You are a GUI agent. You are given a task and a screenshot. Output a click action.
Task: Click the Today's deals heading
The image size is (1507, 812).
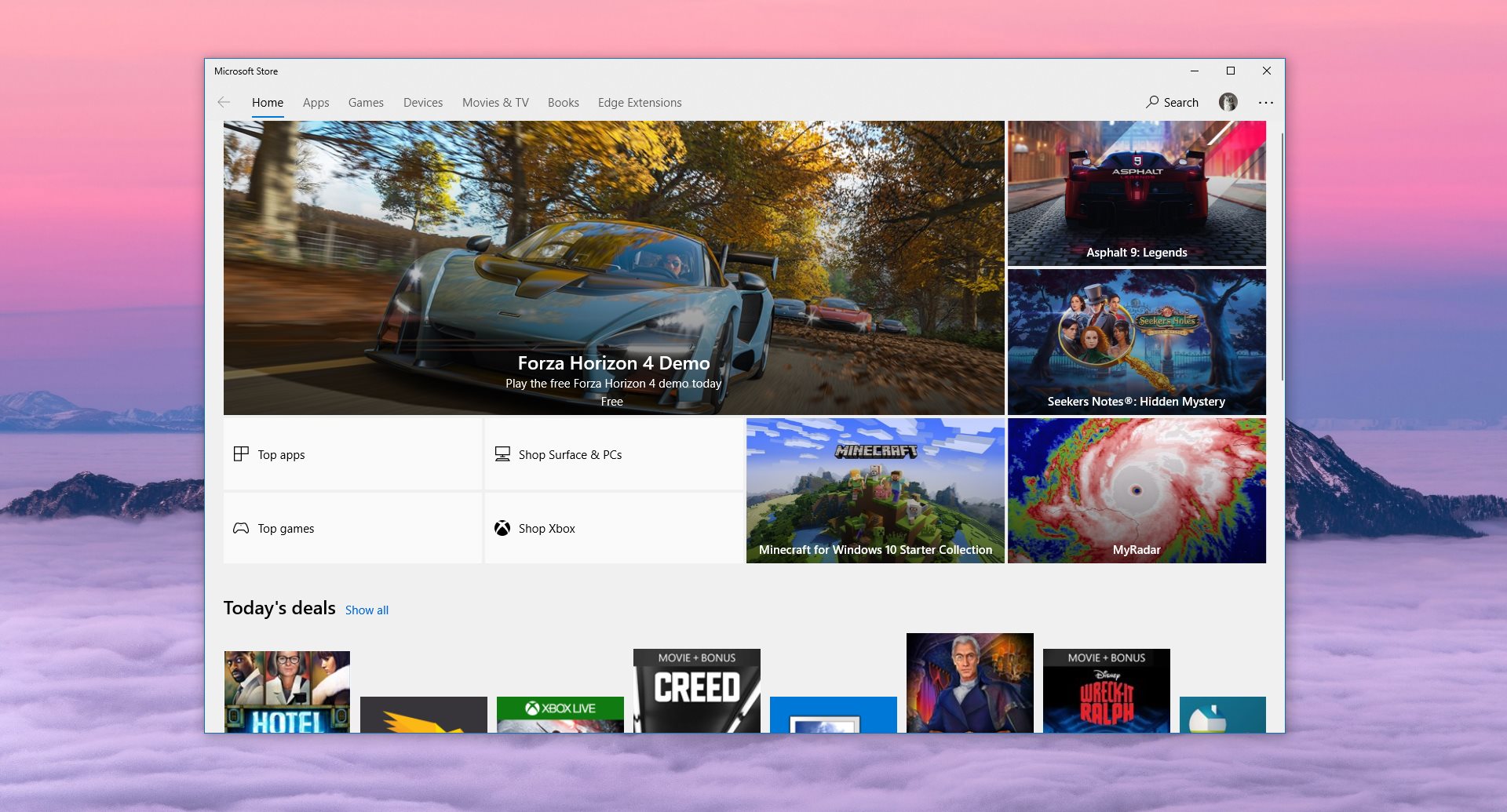click(x=279, y=608)
